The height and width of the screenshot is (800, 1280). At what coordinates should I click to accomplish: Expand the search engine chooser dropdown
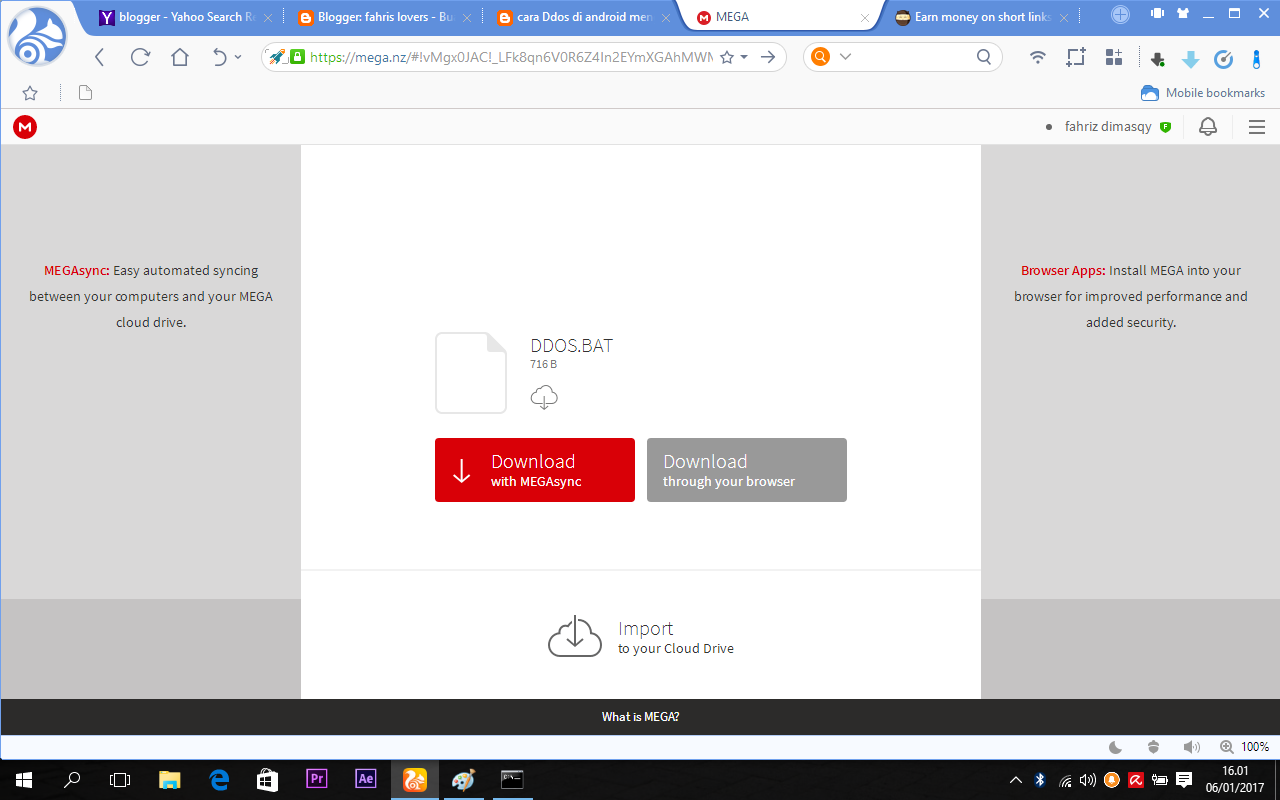point(845,57)
